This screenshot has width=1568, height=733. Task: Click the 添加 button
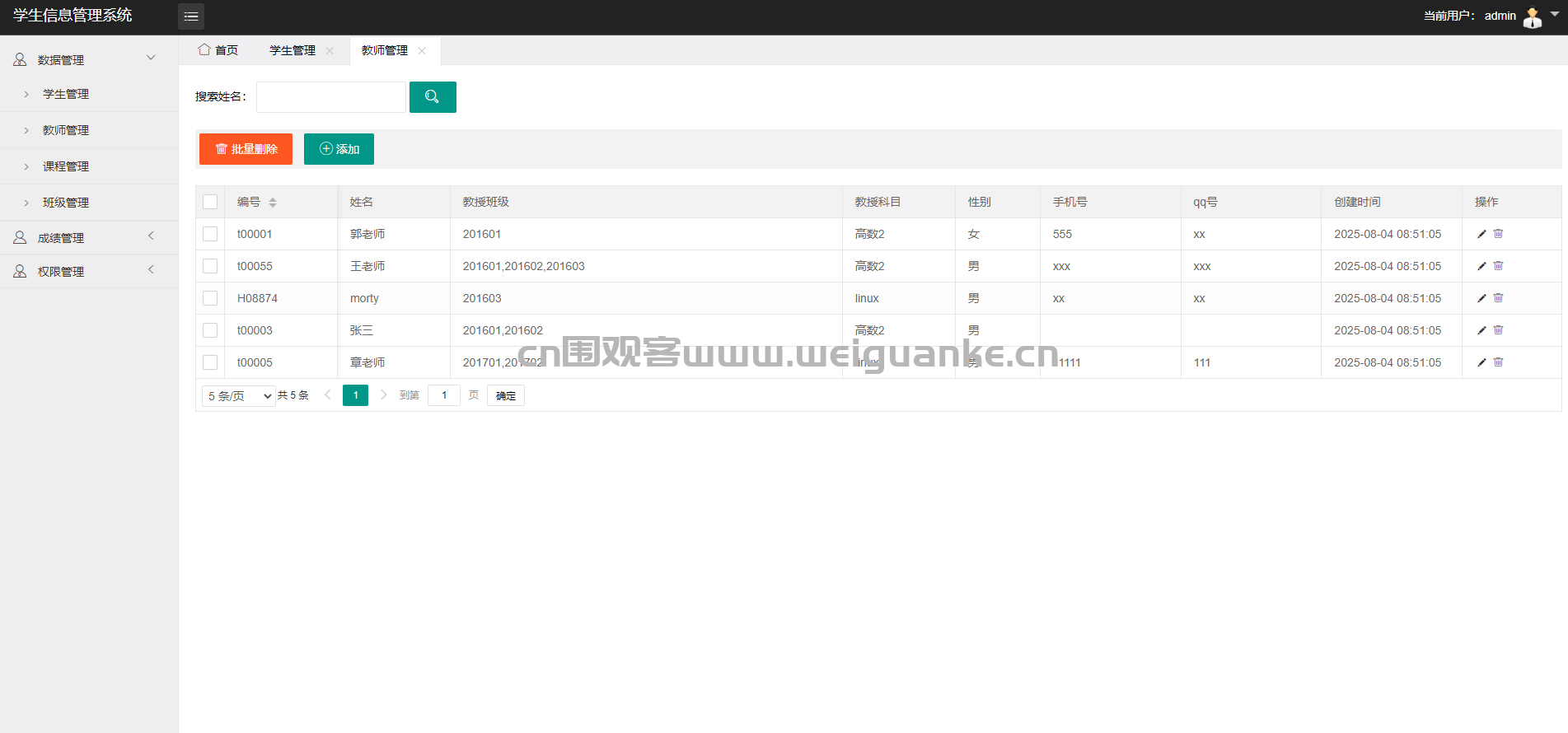tap(339, 149)
